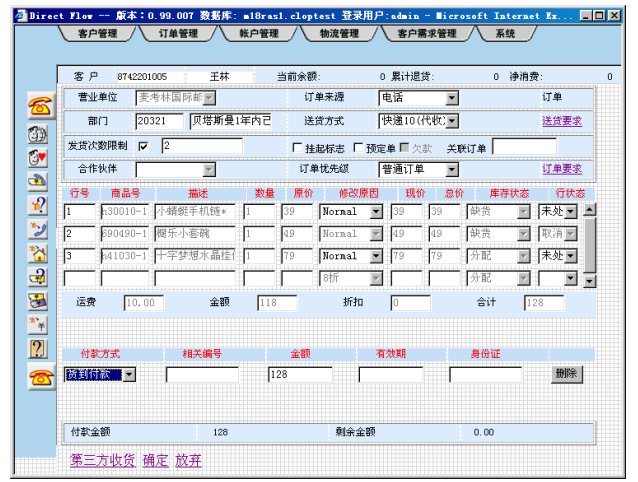Enable the 挂起标志 checkbox
Screen dimensions: 638x482
296,147
